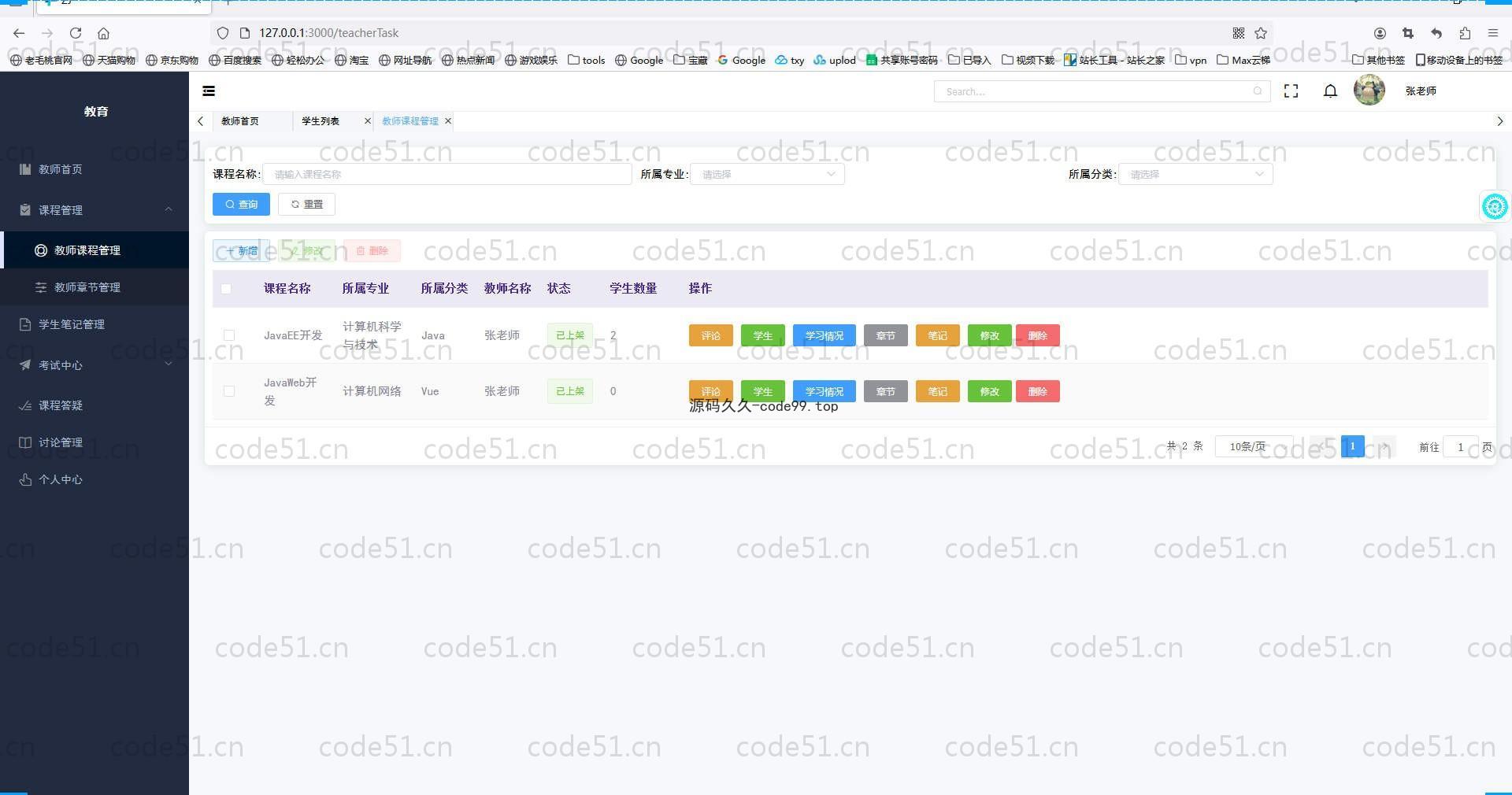
Task: Click the 前往 page number input
Action: click(1460, 446)
